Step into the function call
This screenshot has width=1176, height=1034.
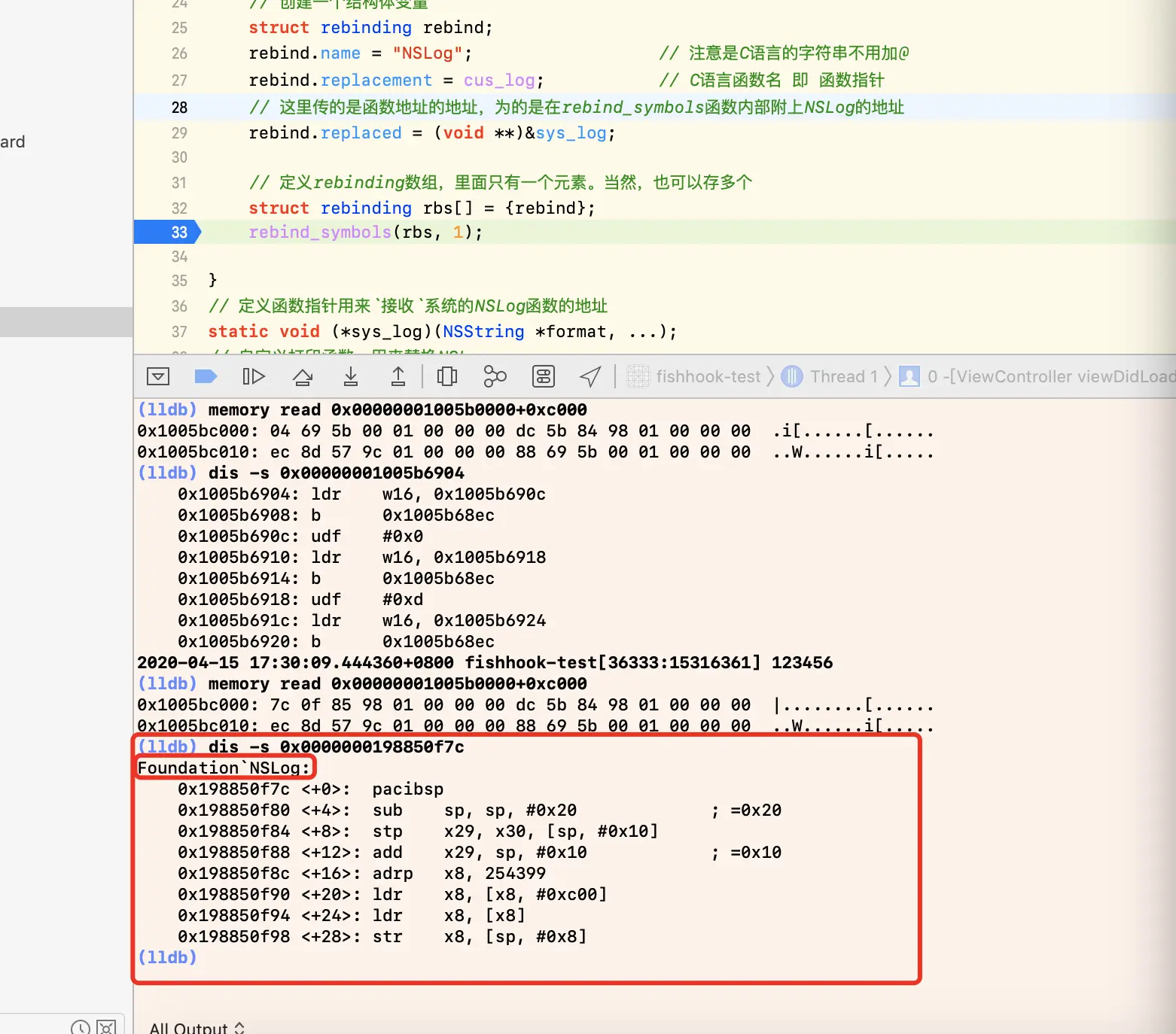point(351,376)
